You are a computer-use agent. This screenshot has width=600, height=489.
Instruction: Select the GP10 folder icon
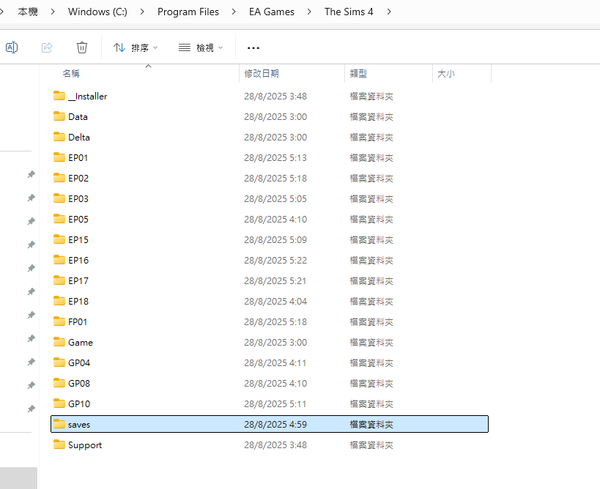click(59, 403)
